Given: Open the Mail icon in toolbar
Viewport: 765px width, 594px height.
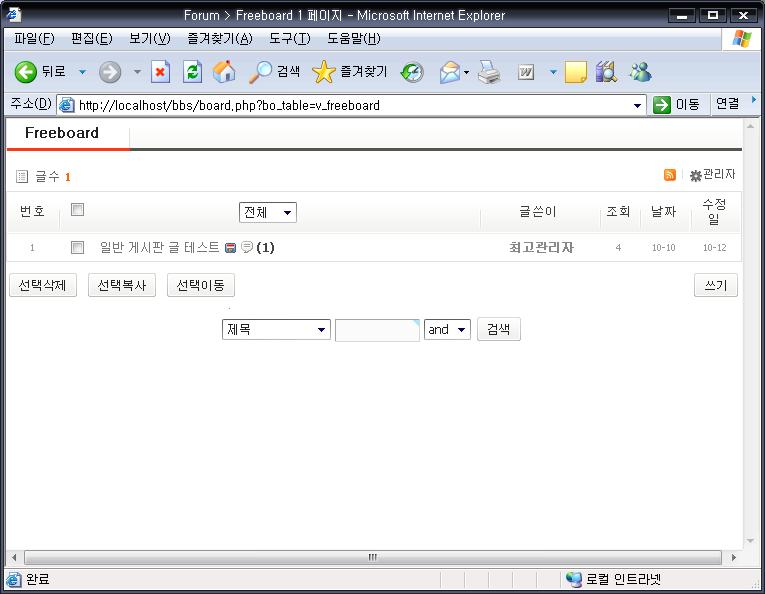Looking at the screenshot, I should coord(450,72).
